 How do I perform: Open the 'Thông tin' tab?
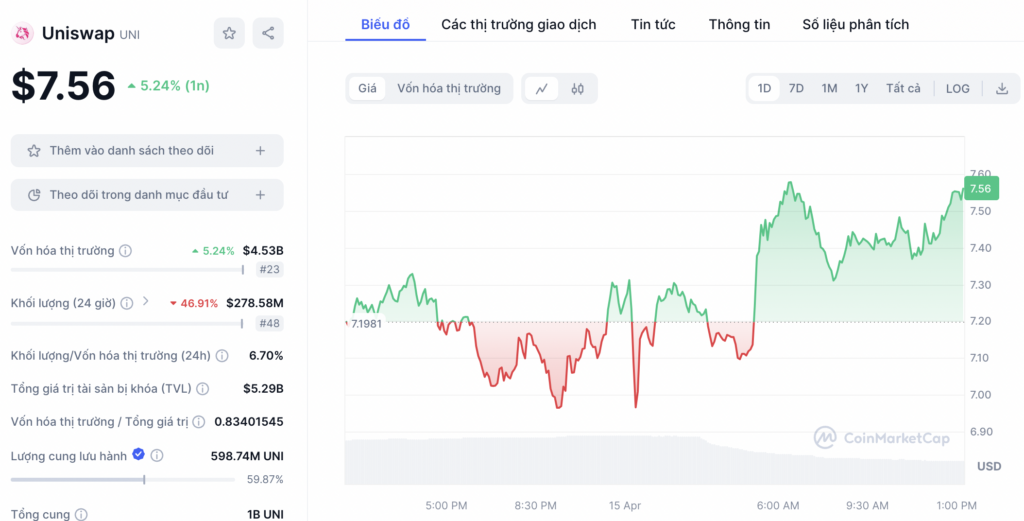click(x=739, y=25)
